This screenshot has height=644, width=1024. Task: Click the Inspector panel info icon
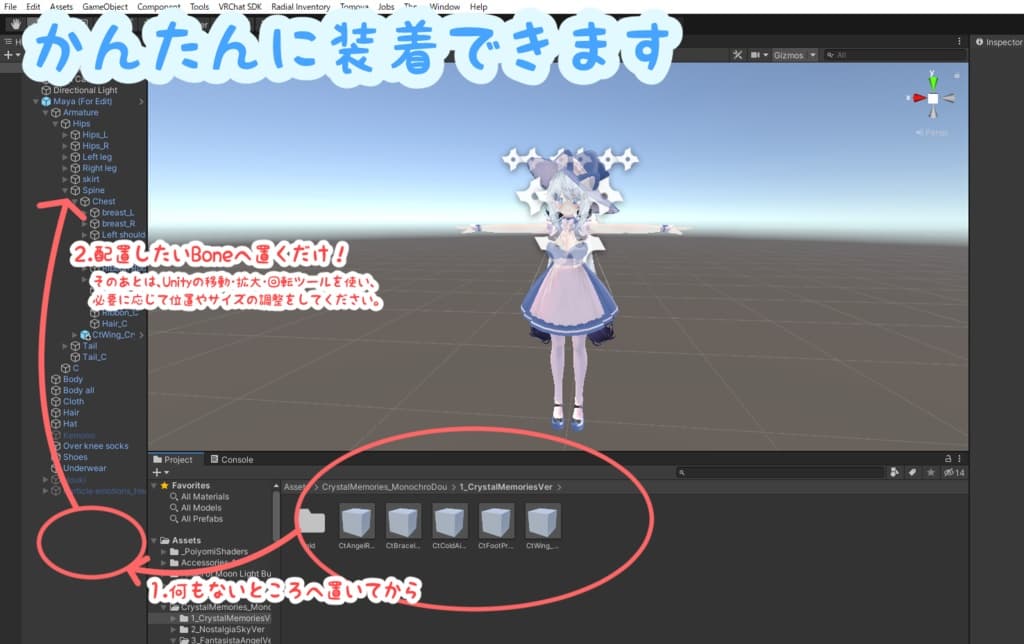[x=977, y=43]
